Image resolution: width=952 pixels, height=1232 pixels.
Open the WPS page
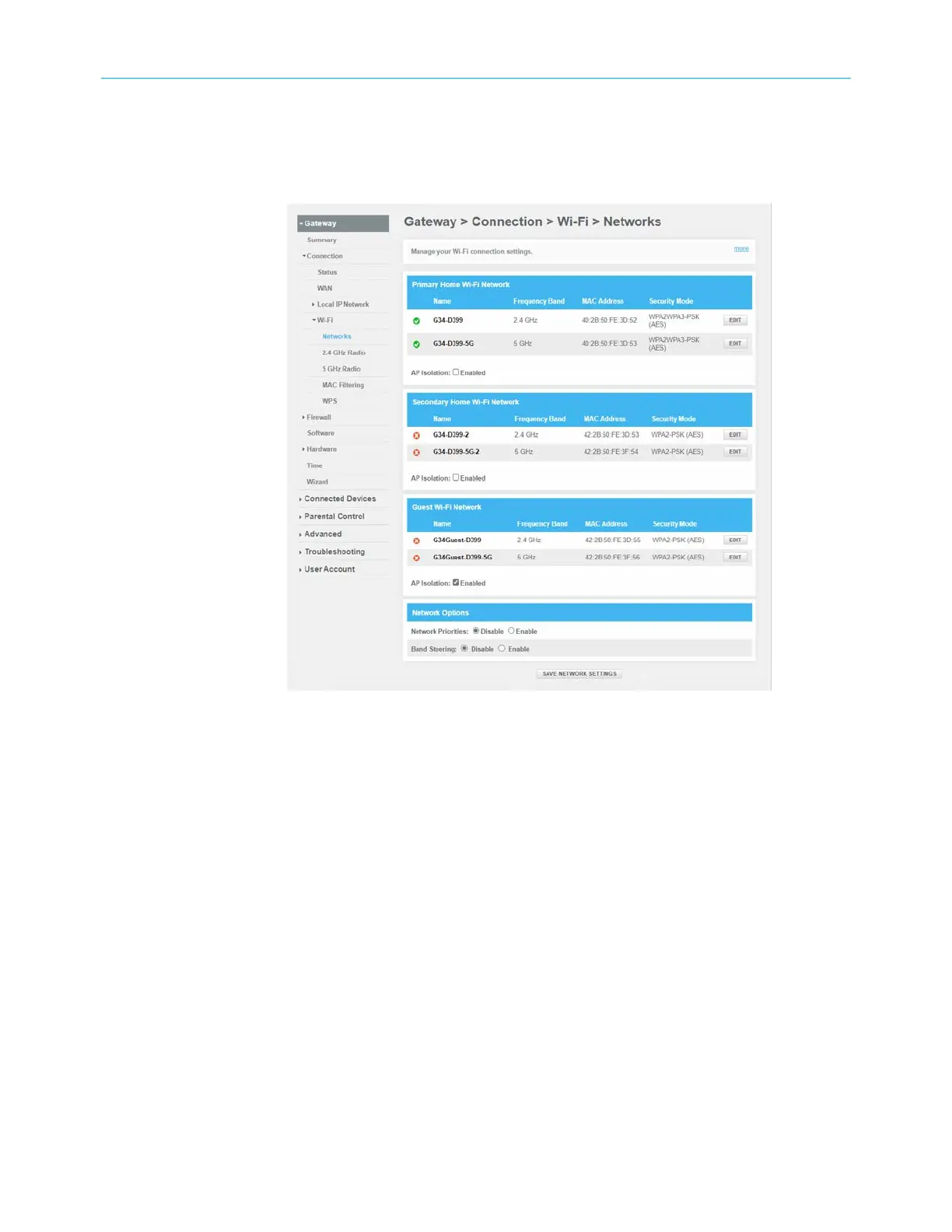click(x=330, y=401)
